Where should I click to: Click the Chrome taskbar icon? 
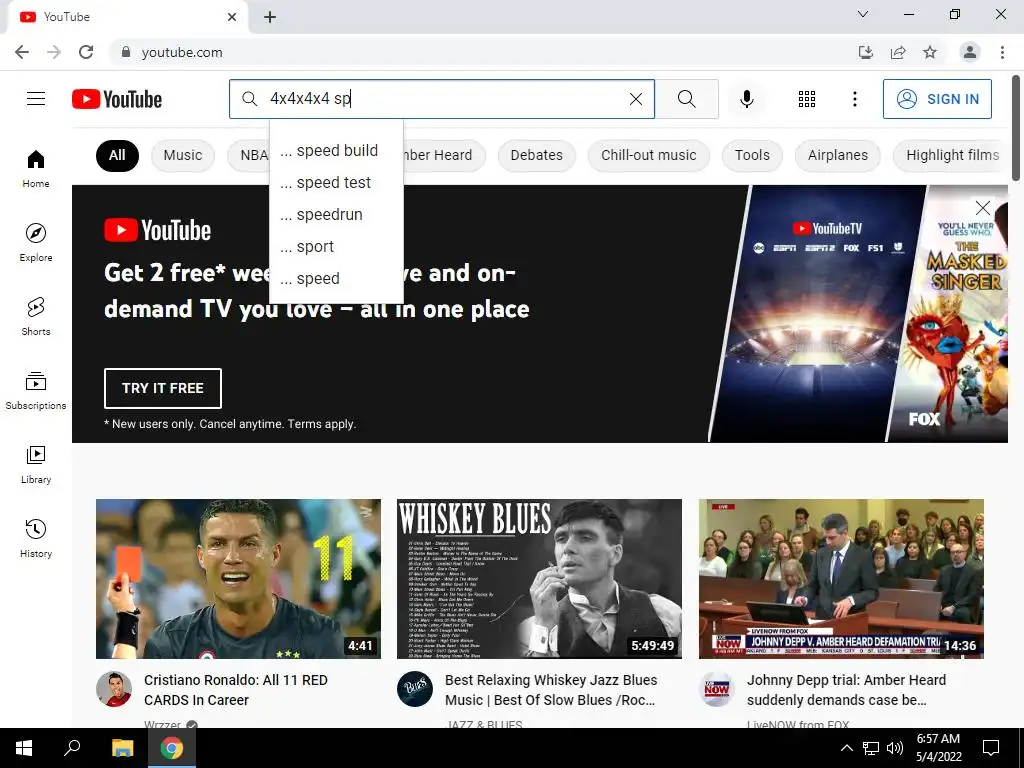point(172,748)
